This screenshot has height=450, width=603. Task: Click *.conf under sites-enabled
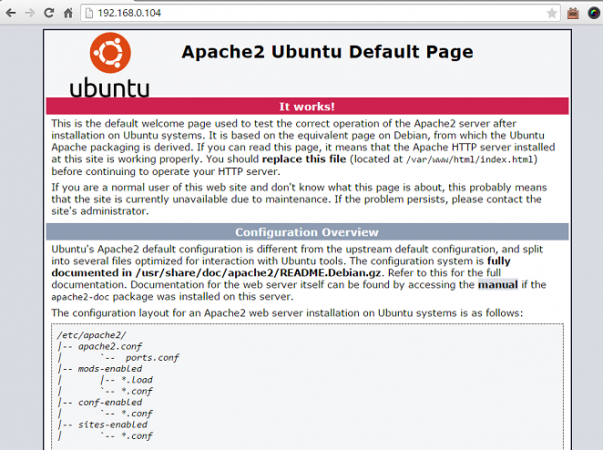point(137,436)
